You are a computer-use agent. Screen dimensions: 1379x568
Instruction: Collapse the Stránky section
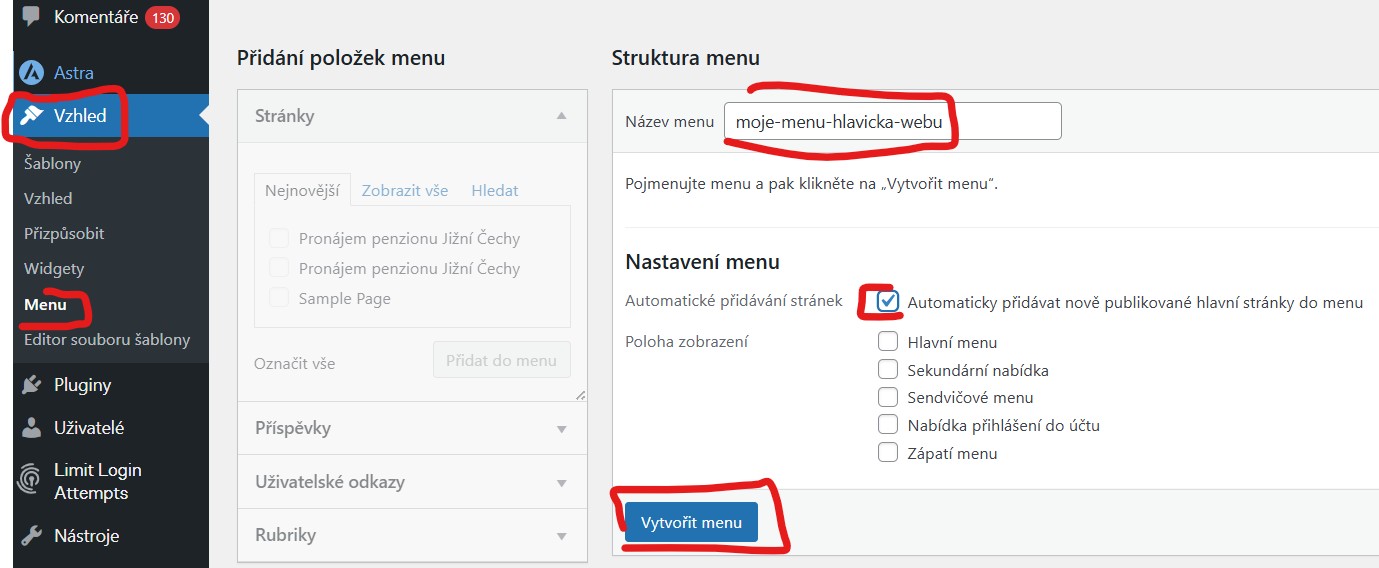562,116
